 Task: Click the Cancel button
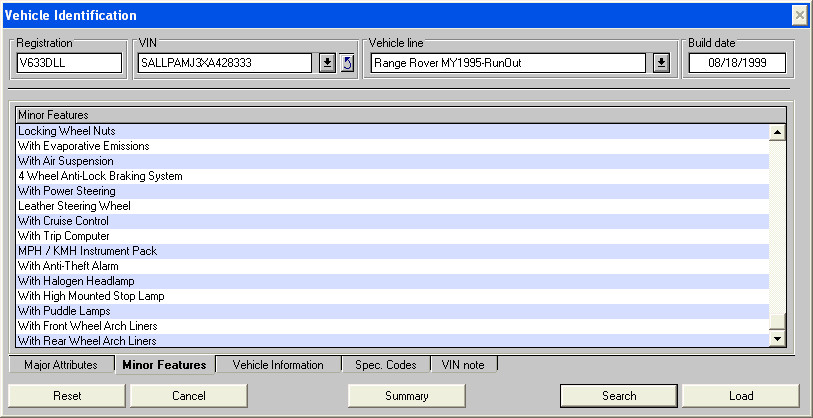pyautogui.click(x=189, y=396)
